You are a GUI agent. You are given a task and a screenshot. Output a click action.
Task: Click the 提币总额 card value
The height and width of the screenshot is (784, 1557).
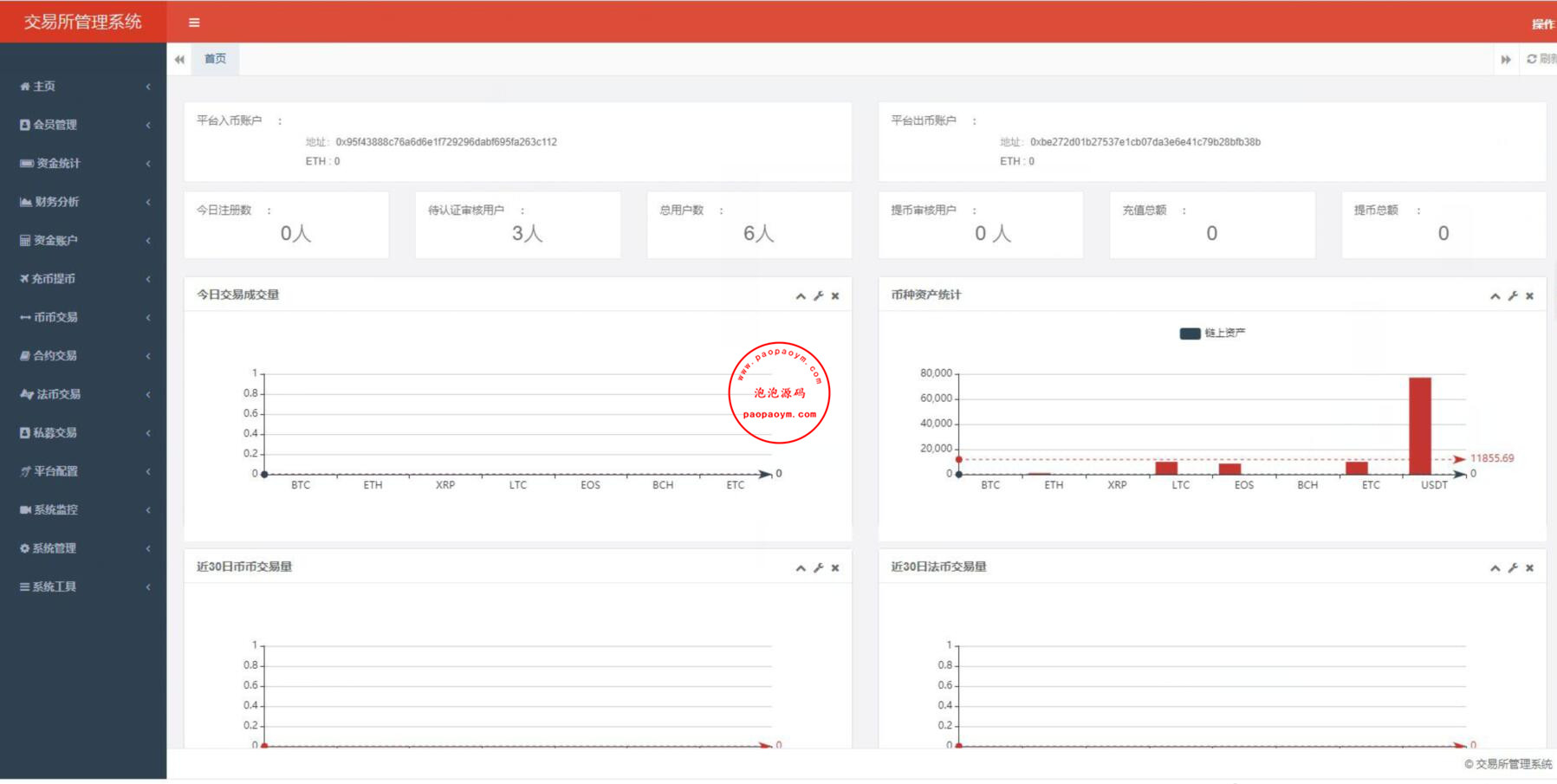tap(1443, 233)
